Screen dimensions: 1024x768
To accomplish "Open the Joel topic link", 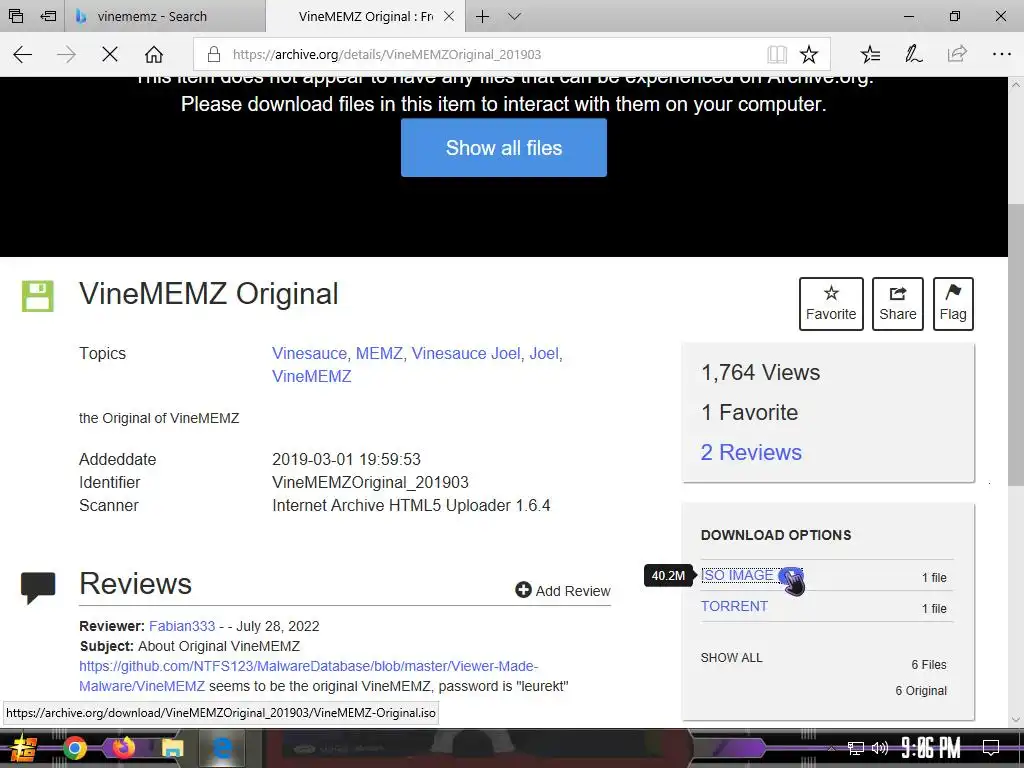I will coord(544,353).
